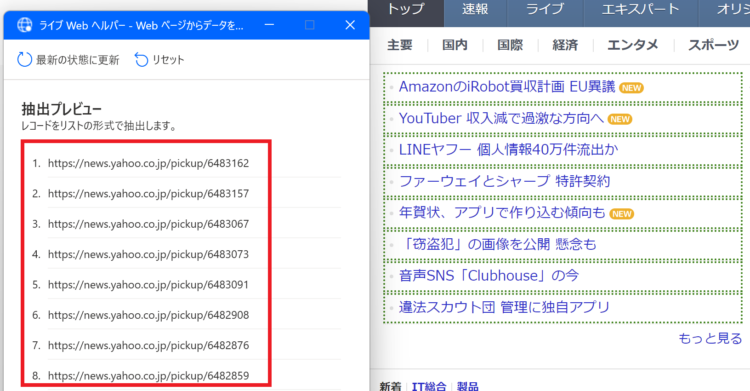Viewport: 750px width, 391px height.
Task: Select the エンタメ category
Action: [633, 45]
